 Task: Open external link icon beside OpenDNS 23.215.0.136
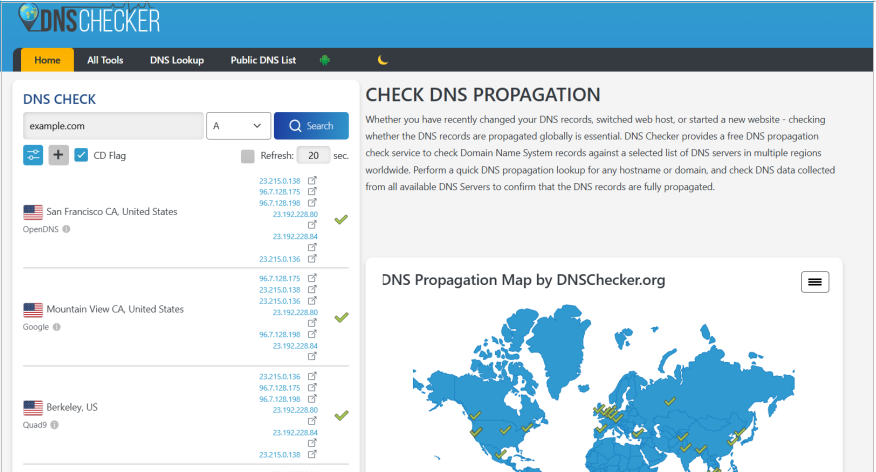(312, 259)
